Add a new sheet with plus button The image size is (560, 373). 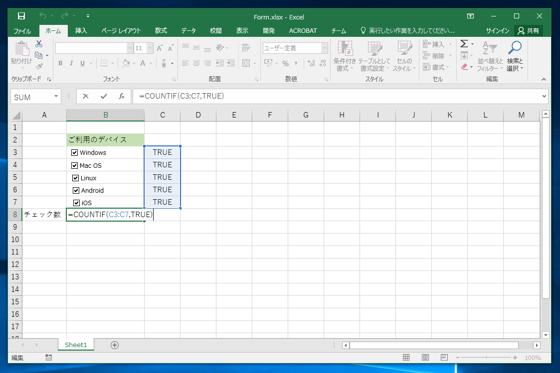pyautogui.click(x=115, y=345)
